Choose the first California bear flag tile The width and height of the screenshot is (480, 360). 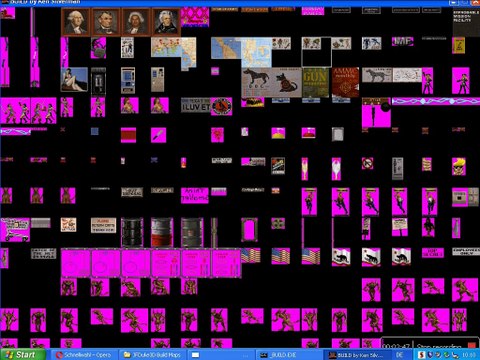tap(341, 257)
